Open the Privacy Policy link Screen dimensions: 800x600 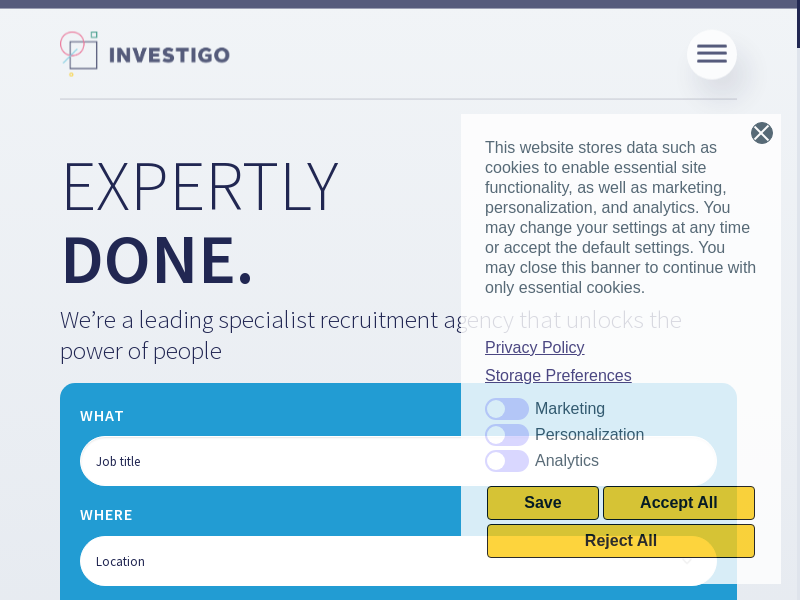tap(534, 347)
